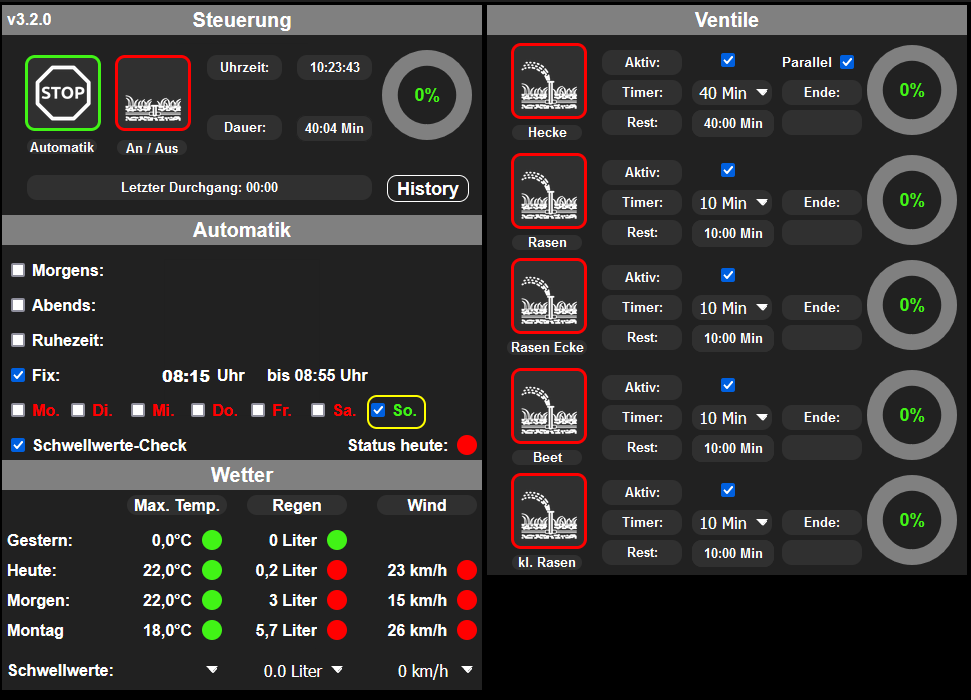Click the Beet valve sprinkler icon
This screenshot has width=971, height=700.
click(549, 406)
